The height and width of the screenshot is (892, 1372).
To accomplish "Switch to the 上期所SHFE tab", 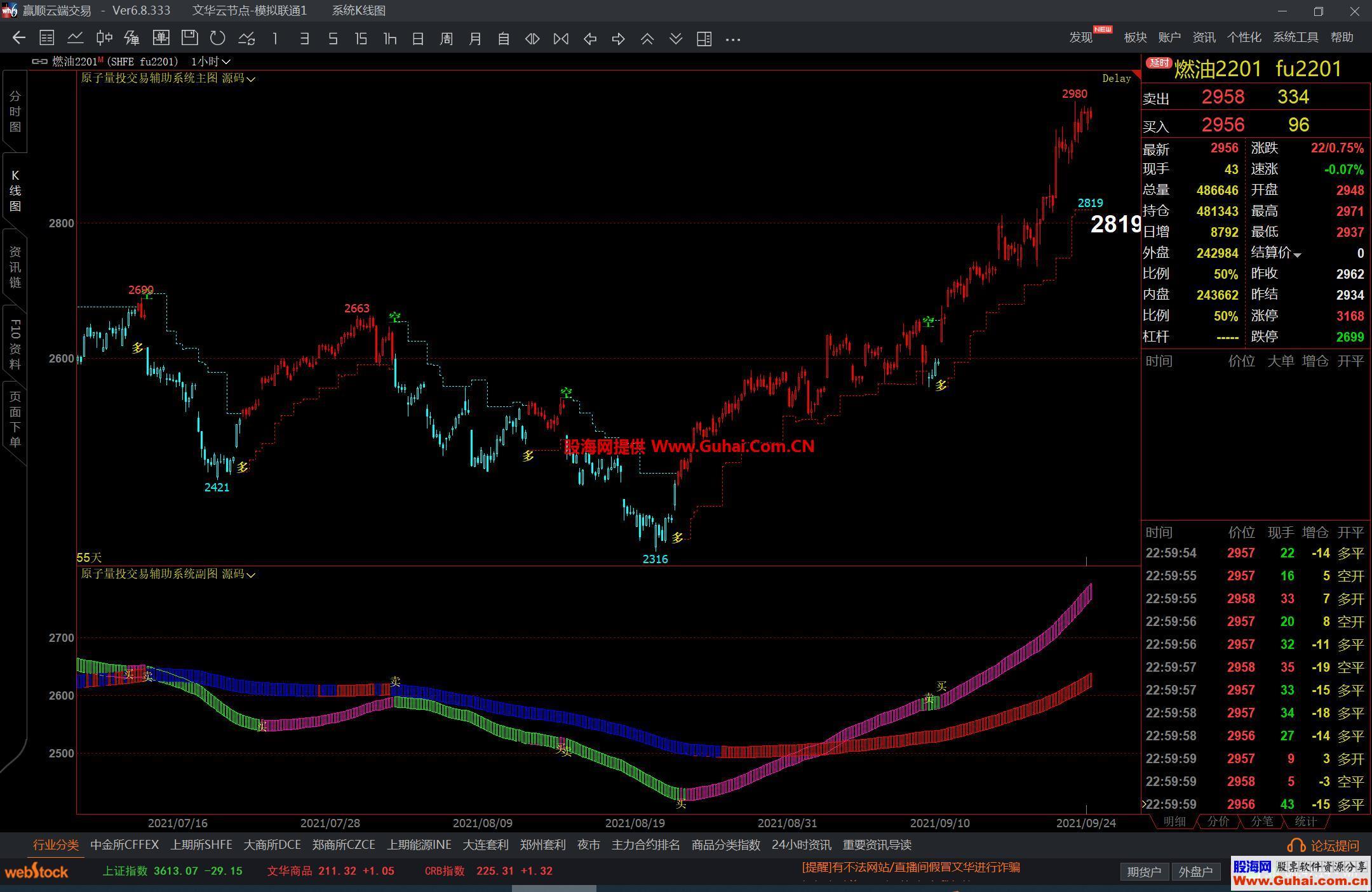I will (x=201, y=845).
